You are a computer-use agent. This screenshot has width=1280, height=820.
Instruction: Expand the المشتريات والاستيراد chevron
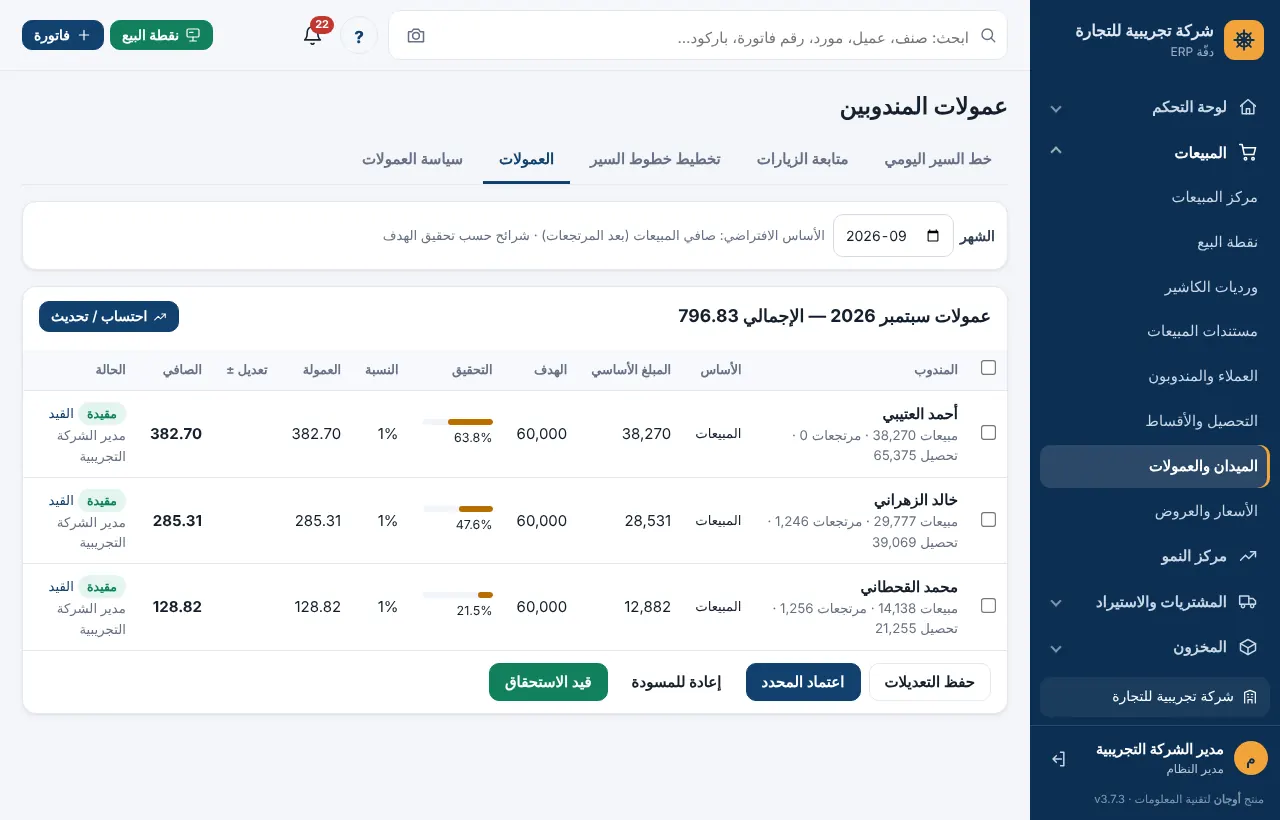coord(1056,603)
